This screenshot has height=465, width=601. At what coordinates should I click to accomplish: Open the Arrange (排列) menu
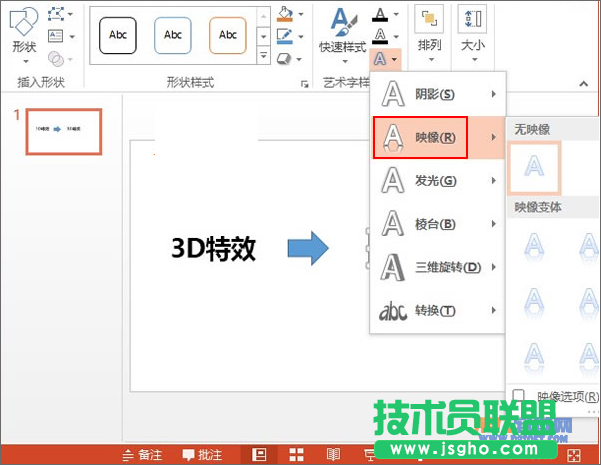429,35
